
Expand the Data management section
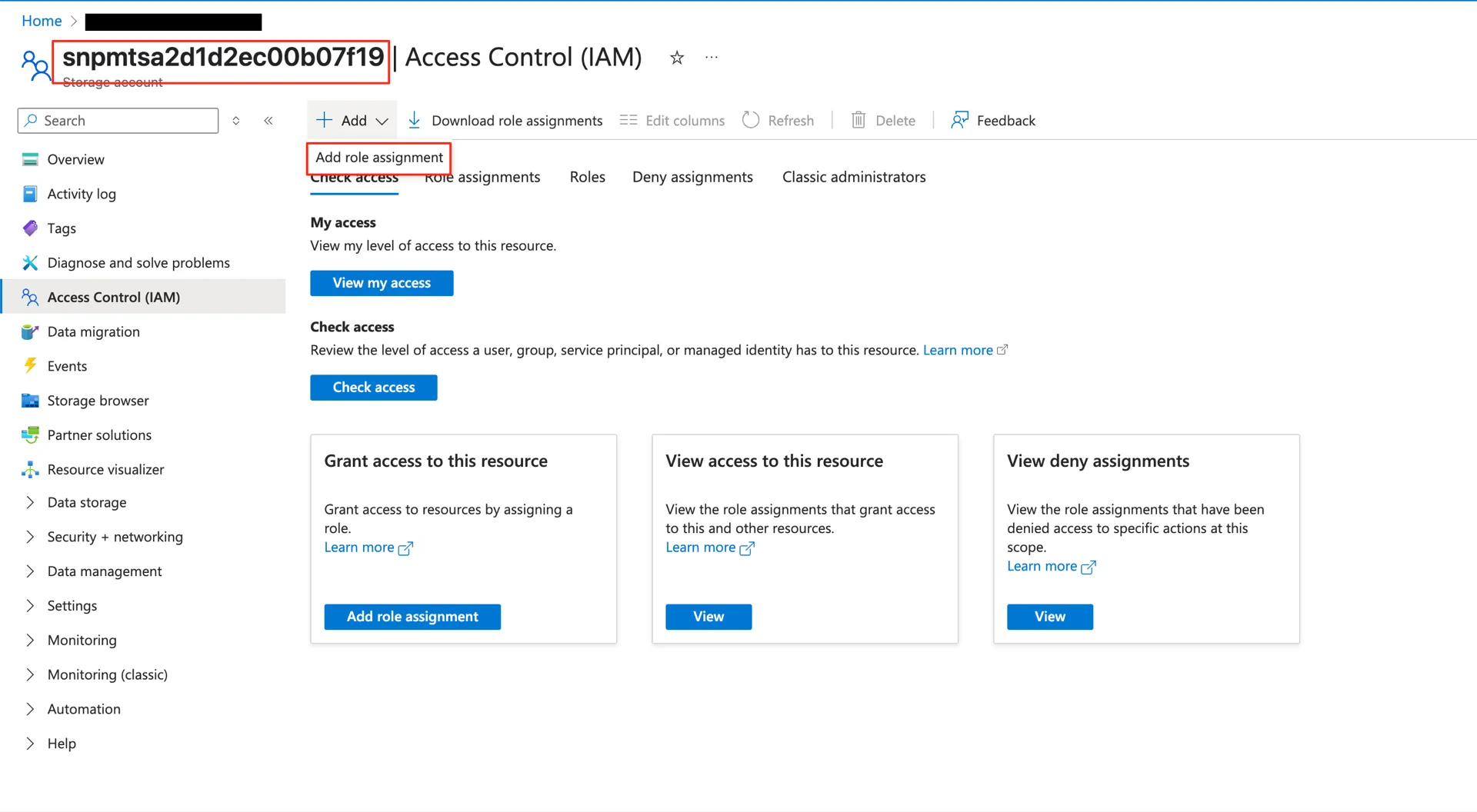coord(30,571)
